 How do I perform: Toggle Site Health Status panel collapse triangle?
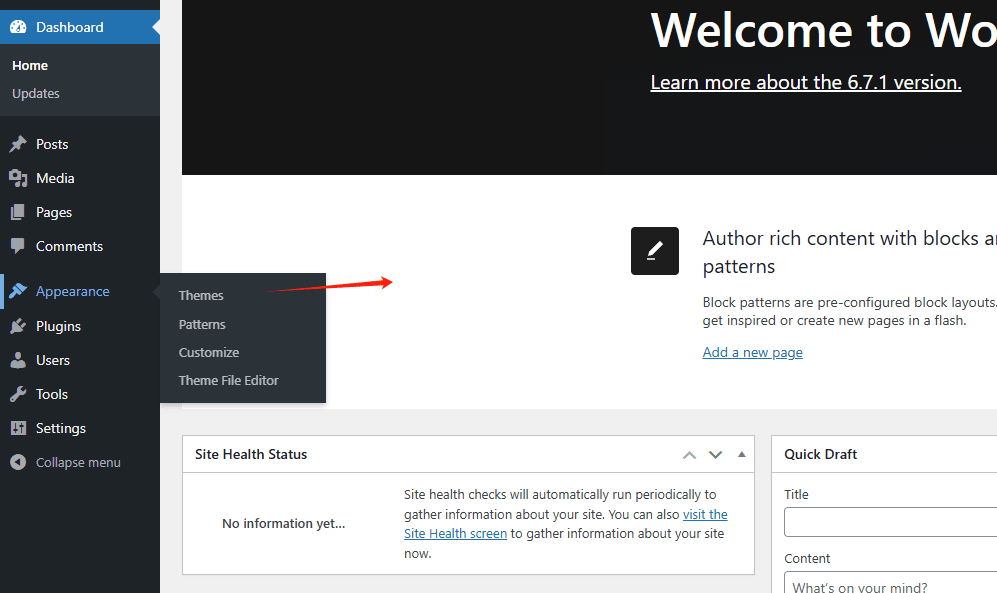[x=741, y=454]
